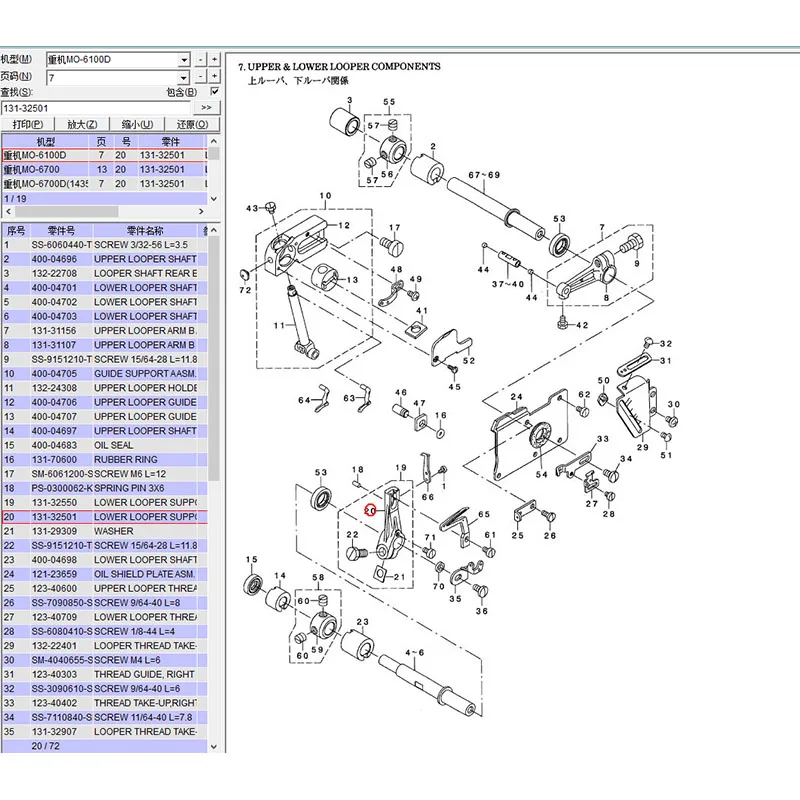Click part number 20 label in diagram
Viewport: 800px width, 800px height.
(370, 510)
